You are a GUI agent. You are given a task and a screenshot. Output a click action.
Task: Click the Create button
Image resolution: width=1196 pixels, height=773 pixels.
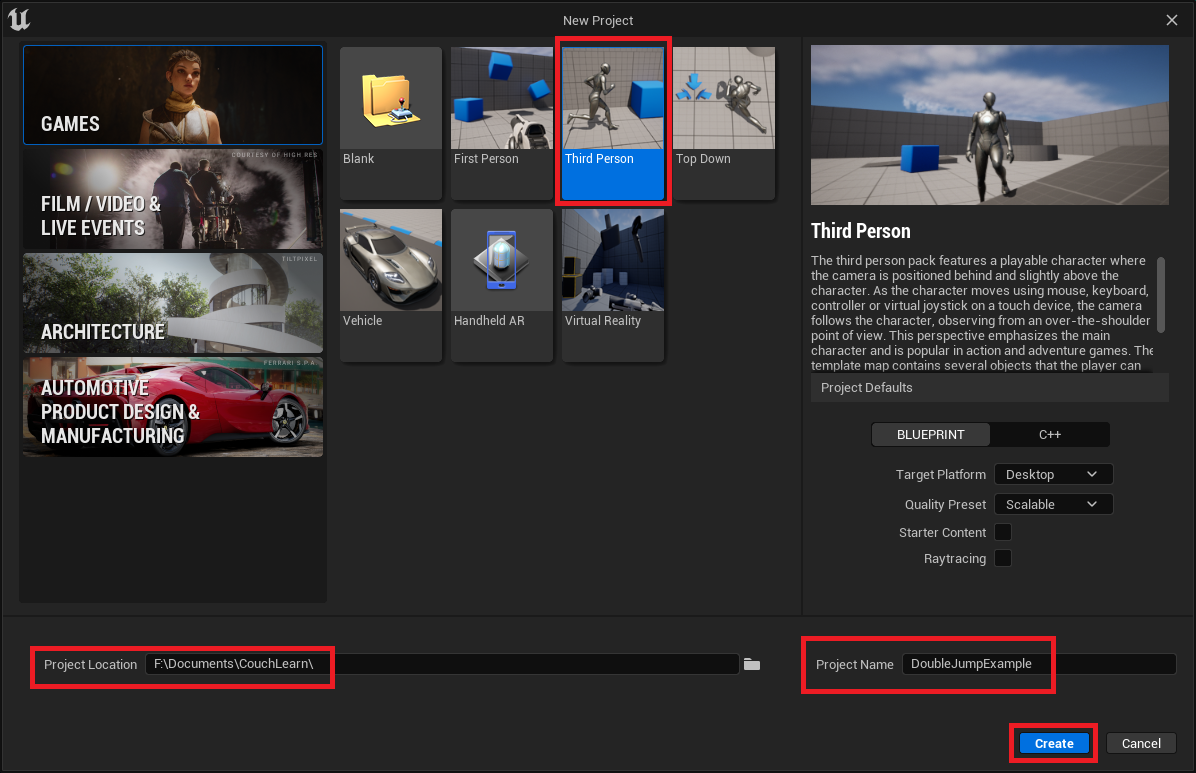pyautogui.click(x=1054, y=743)
